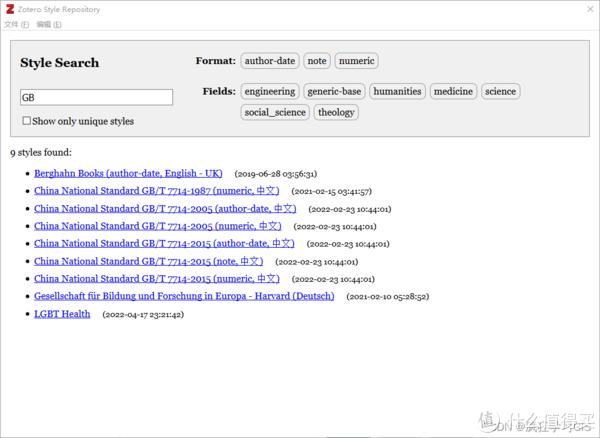Open GB/T 7714-2005 author-date style link
This screenshot has width=600, height=438.
pos(165,208)
